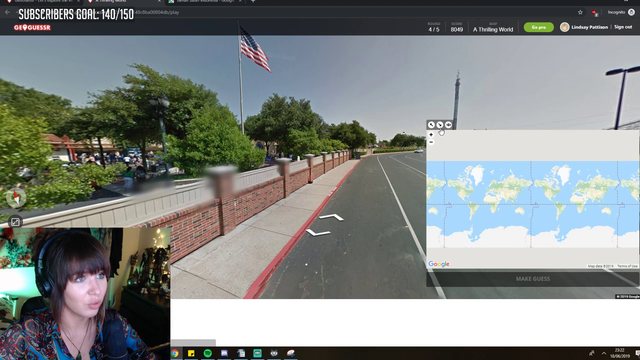Zoom in on the guess map
This screenshot has width=640, height=360.
coord(431,134)
